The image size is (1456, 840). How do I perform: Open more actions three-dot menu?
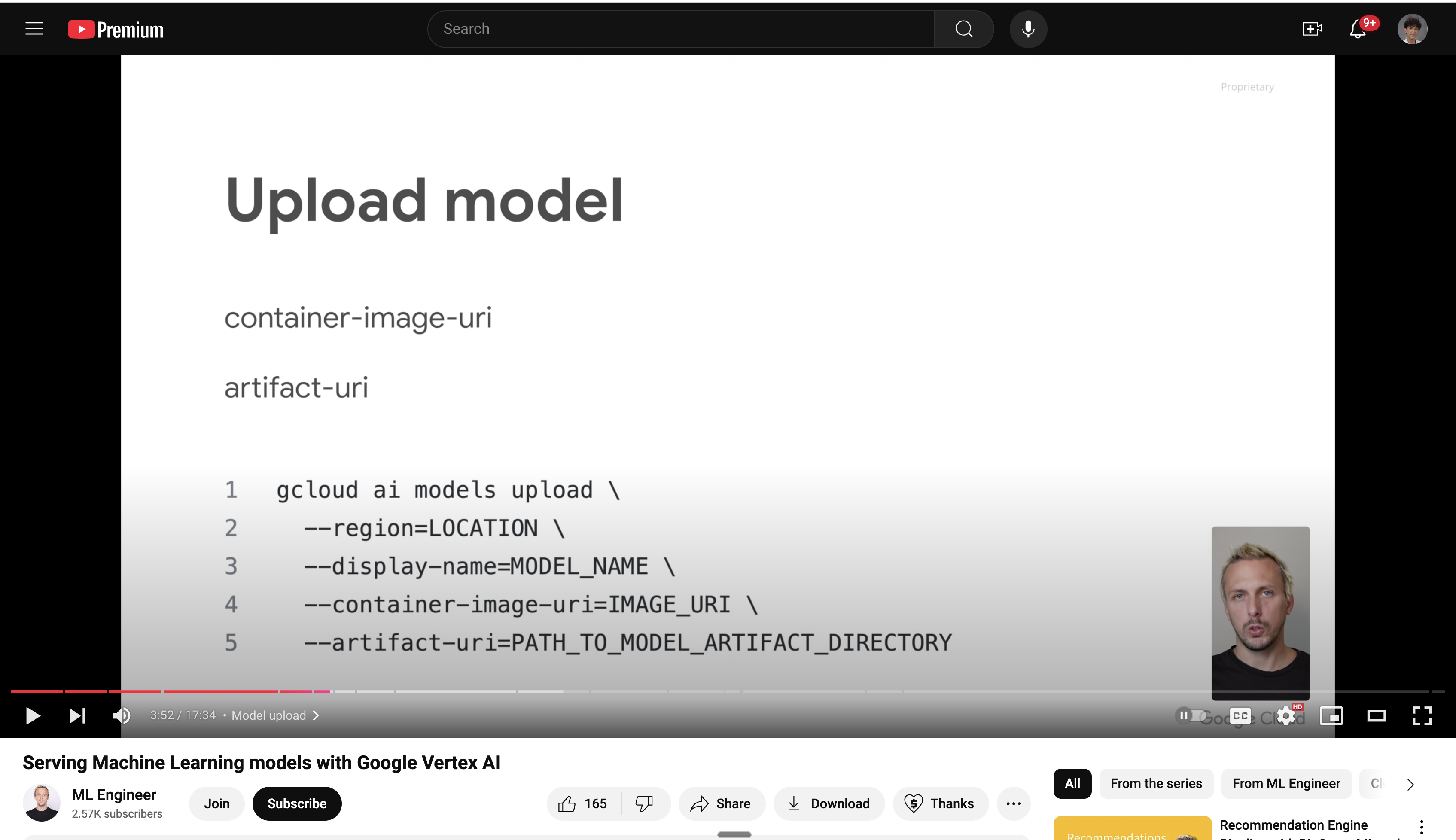1014,803
